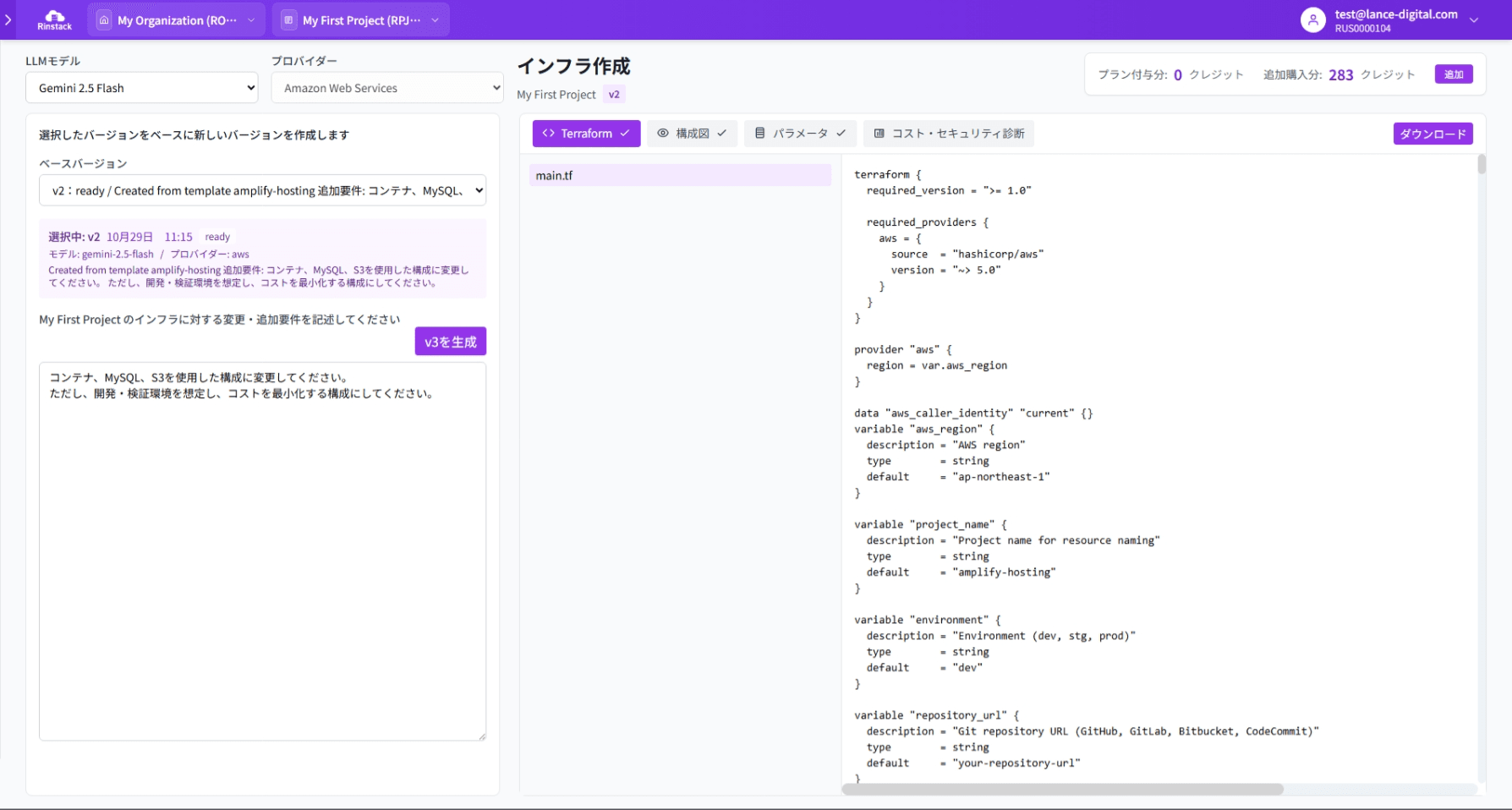The image size is (1512, 810).
Task: Select the main.tf file in list
Action: click(680, 176)
